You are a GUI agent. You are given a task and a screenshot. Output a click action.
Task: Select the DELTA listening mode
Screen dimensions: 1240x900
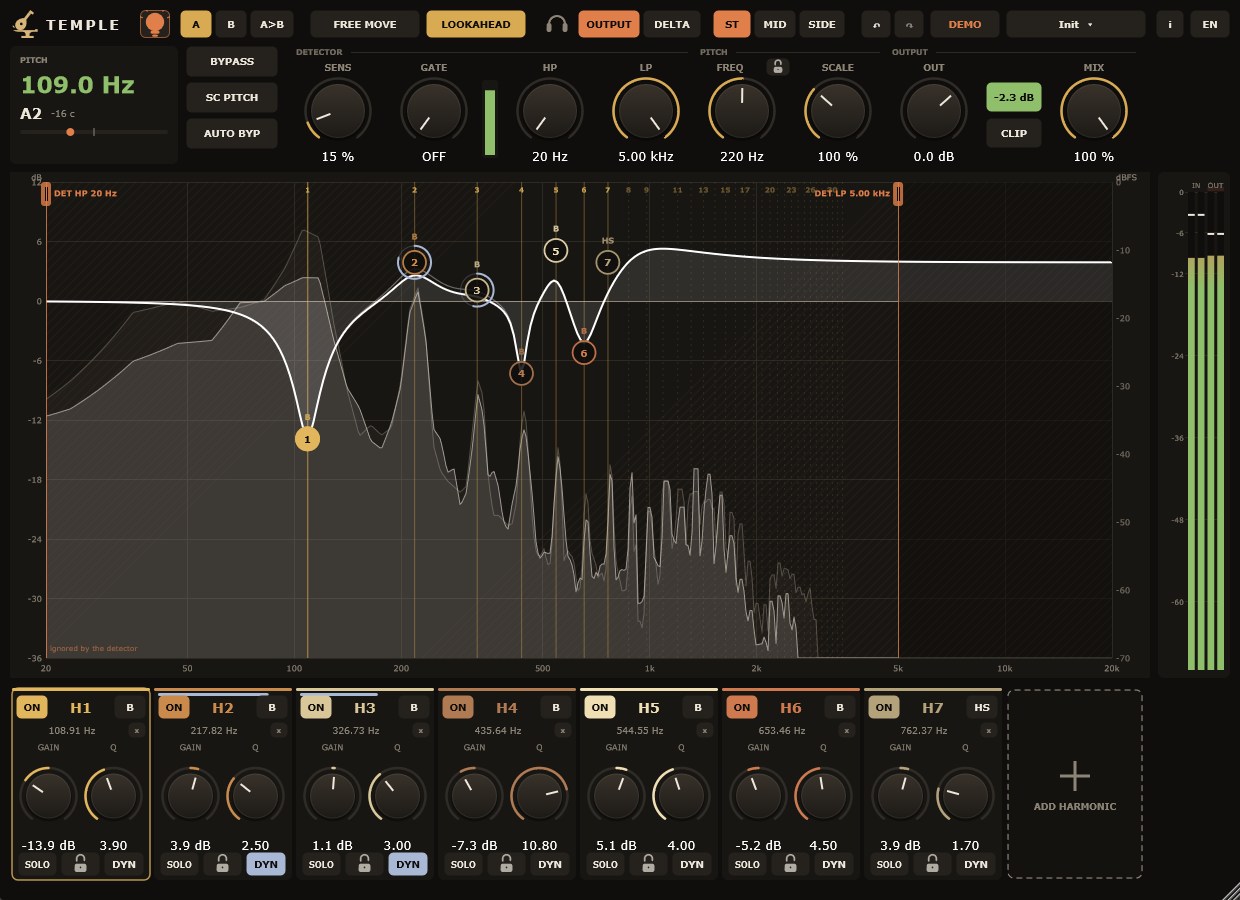[x=672, y=24]
